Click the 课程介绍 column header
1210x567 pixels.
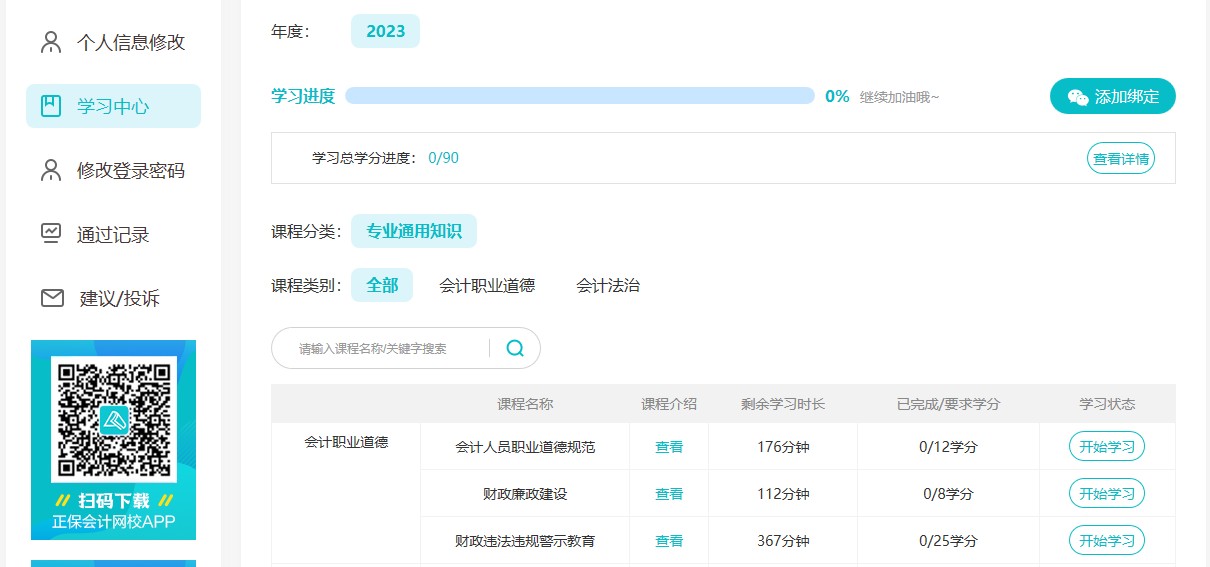pyautogui.click(x=669, y=404)
